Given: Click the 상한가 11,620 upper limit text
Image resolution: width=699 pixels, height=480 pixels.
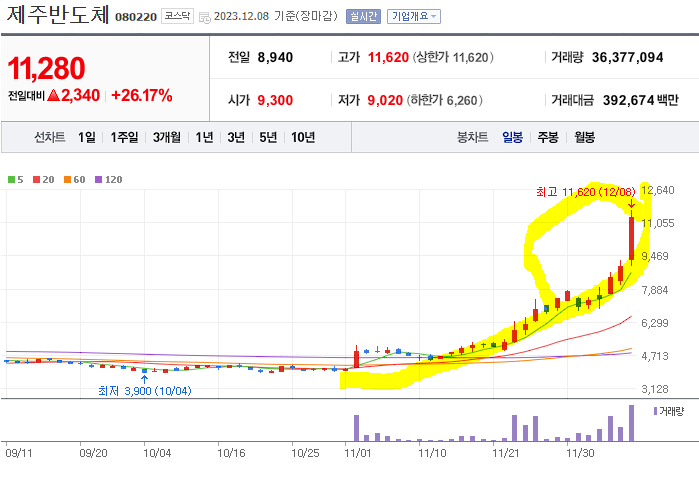Looking at the screenshot, I should click(453, 57).
